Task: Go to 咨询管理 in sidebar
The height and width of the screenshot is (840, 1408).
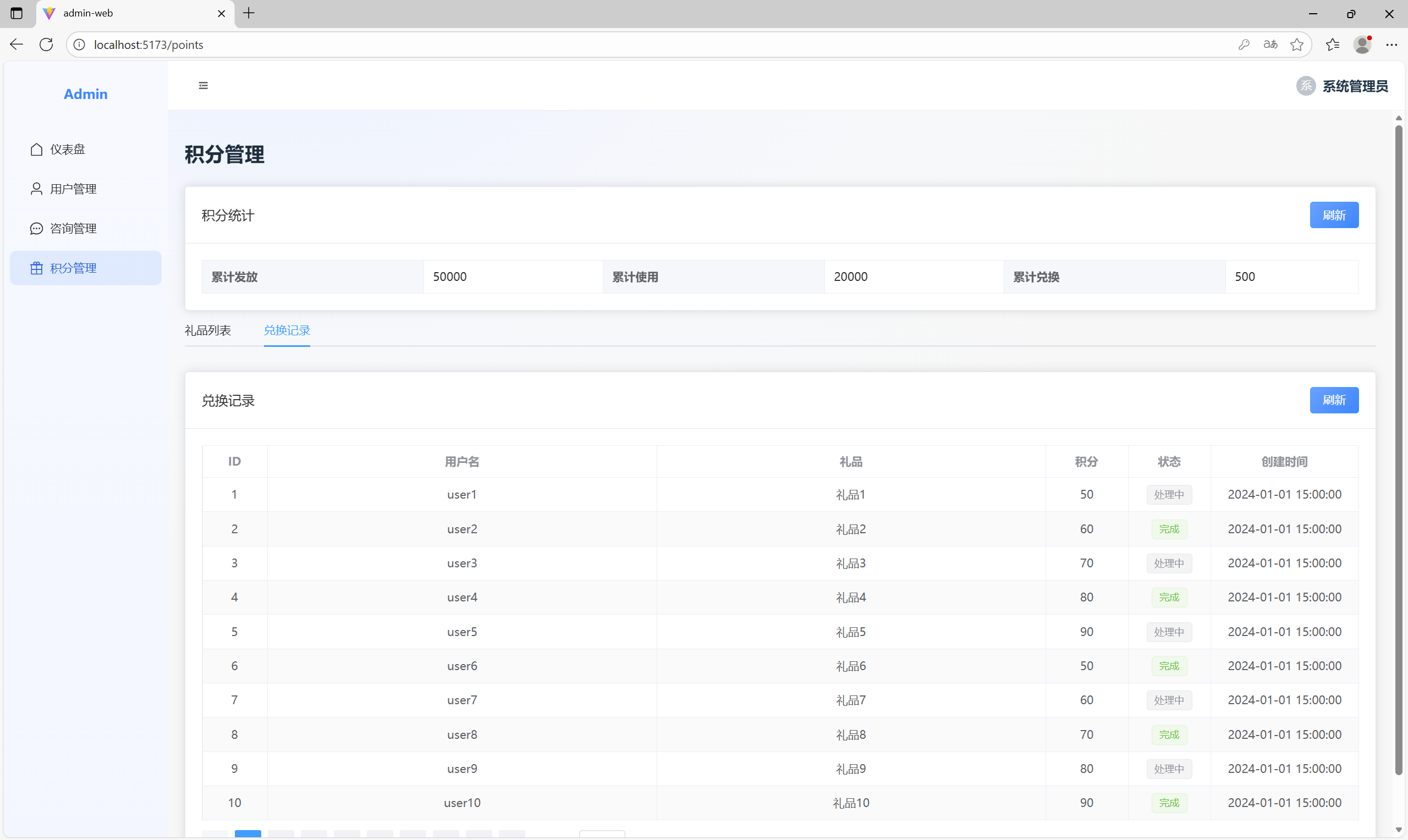Action: (x=73, y=229)
